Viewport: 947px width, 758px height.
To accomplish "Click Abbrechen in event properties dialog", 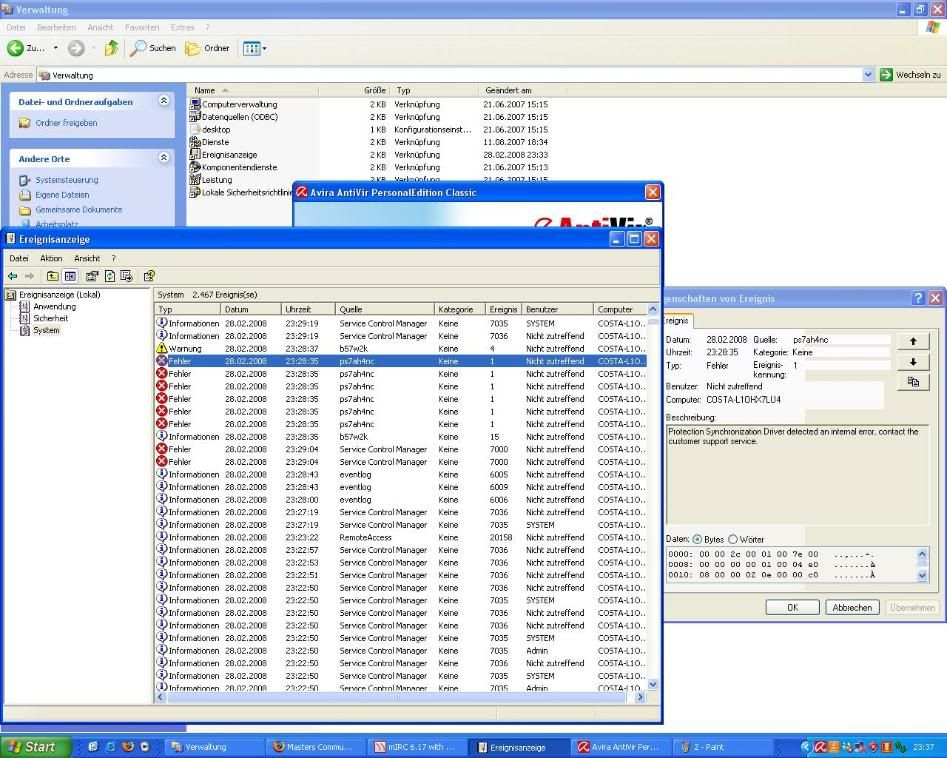I will (852, 607).
